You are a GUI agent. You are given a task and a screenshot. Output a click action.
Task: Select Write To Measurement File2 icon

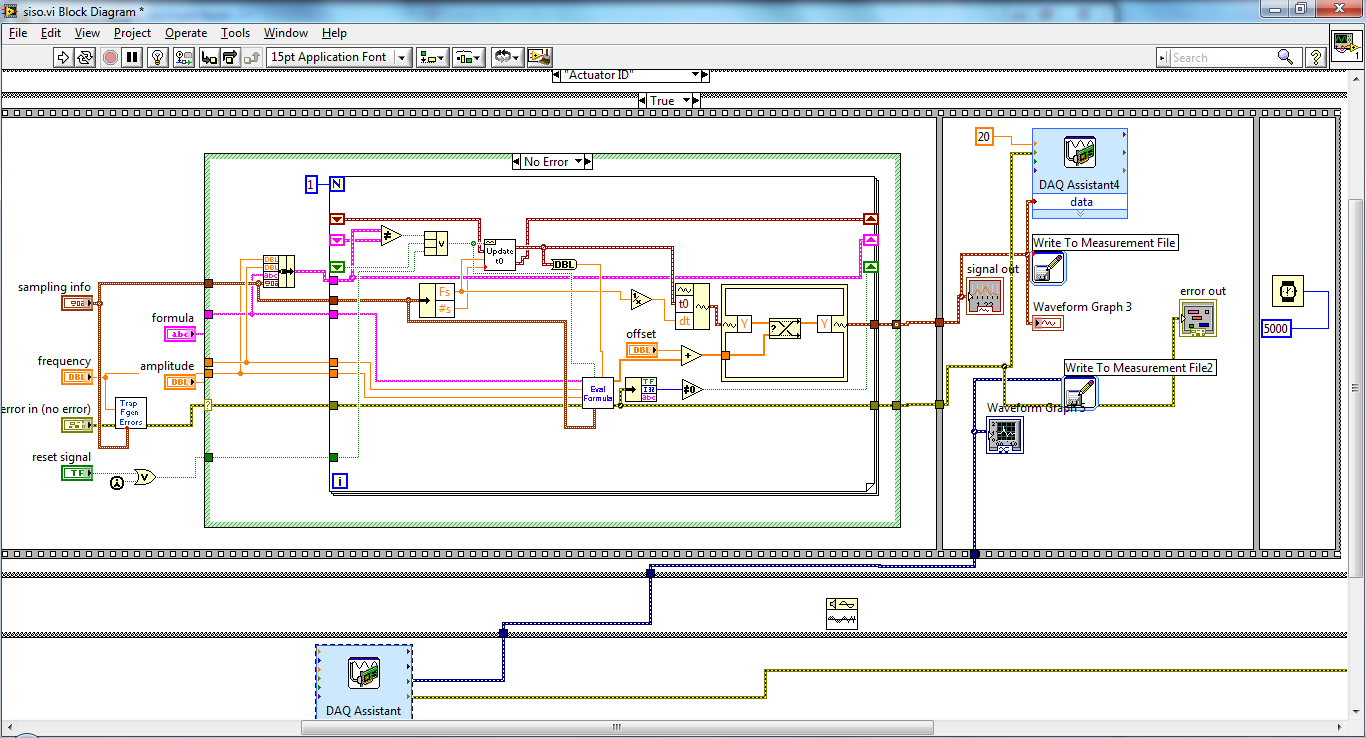click(x=1080, y=392)
